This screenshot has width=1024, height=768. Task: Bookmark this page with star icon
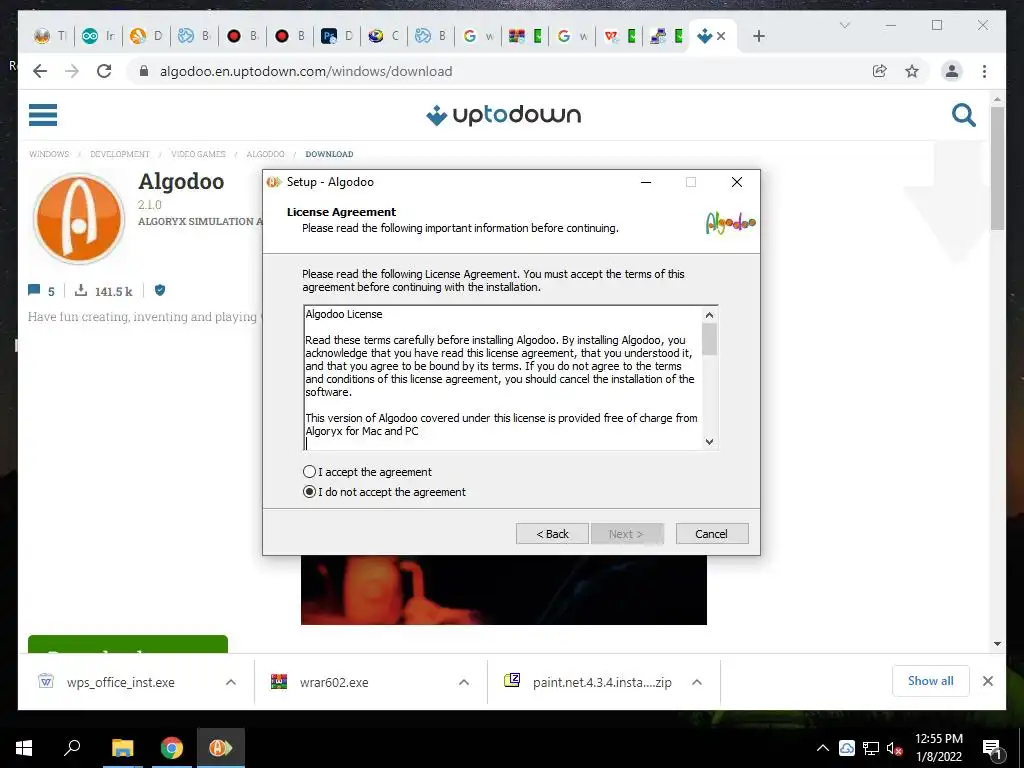point(912,71)
